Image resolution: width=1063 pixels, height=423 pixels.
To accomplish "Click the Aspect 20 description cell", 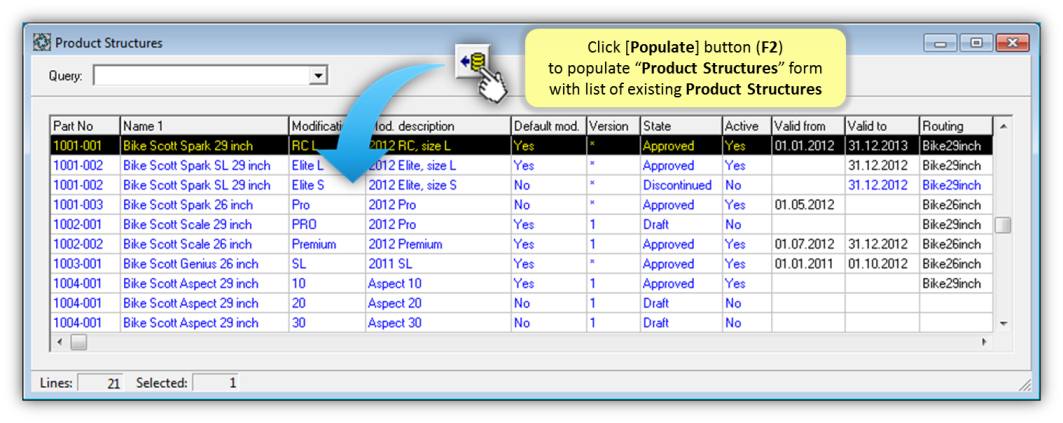I will (438, 303).
